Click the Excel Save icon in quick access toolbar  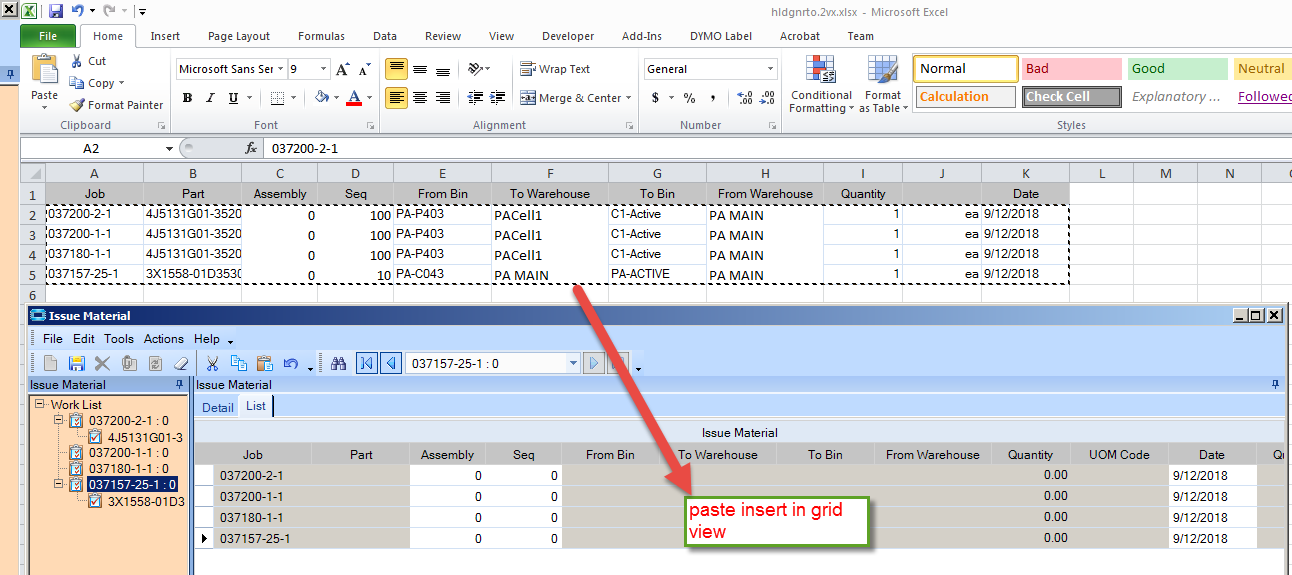pos(56,12)
